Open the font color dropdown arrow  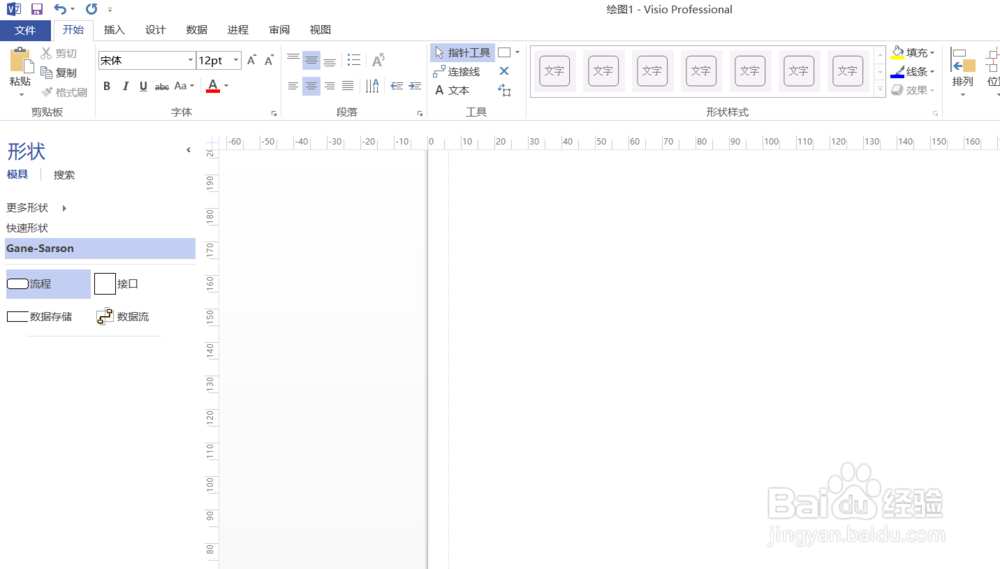pyautogui.click(x=226, y=85)
